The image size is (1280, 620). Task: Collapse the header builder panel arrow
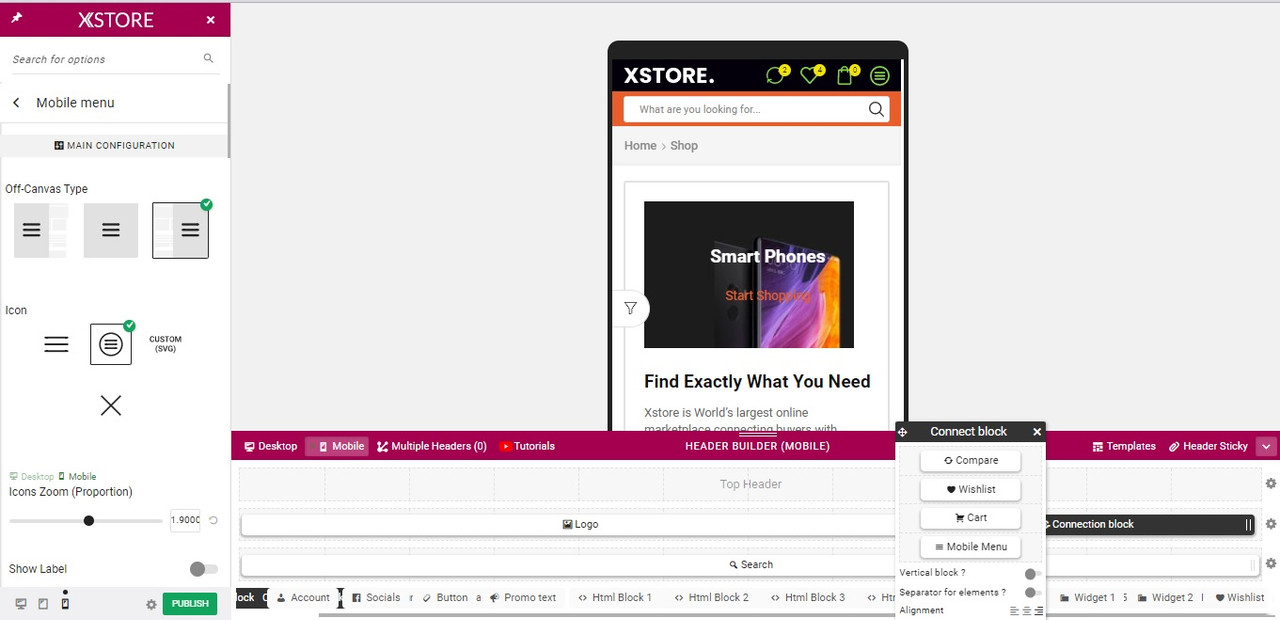[1267, 446]
